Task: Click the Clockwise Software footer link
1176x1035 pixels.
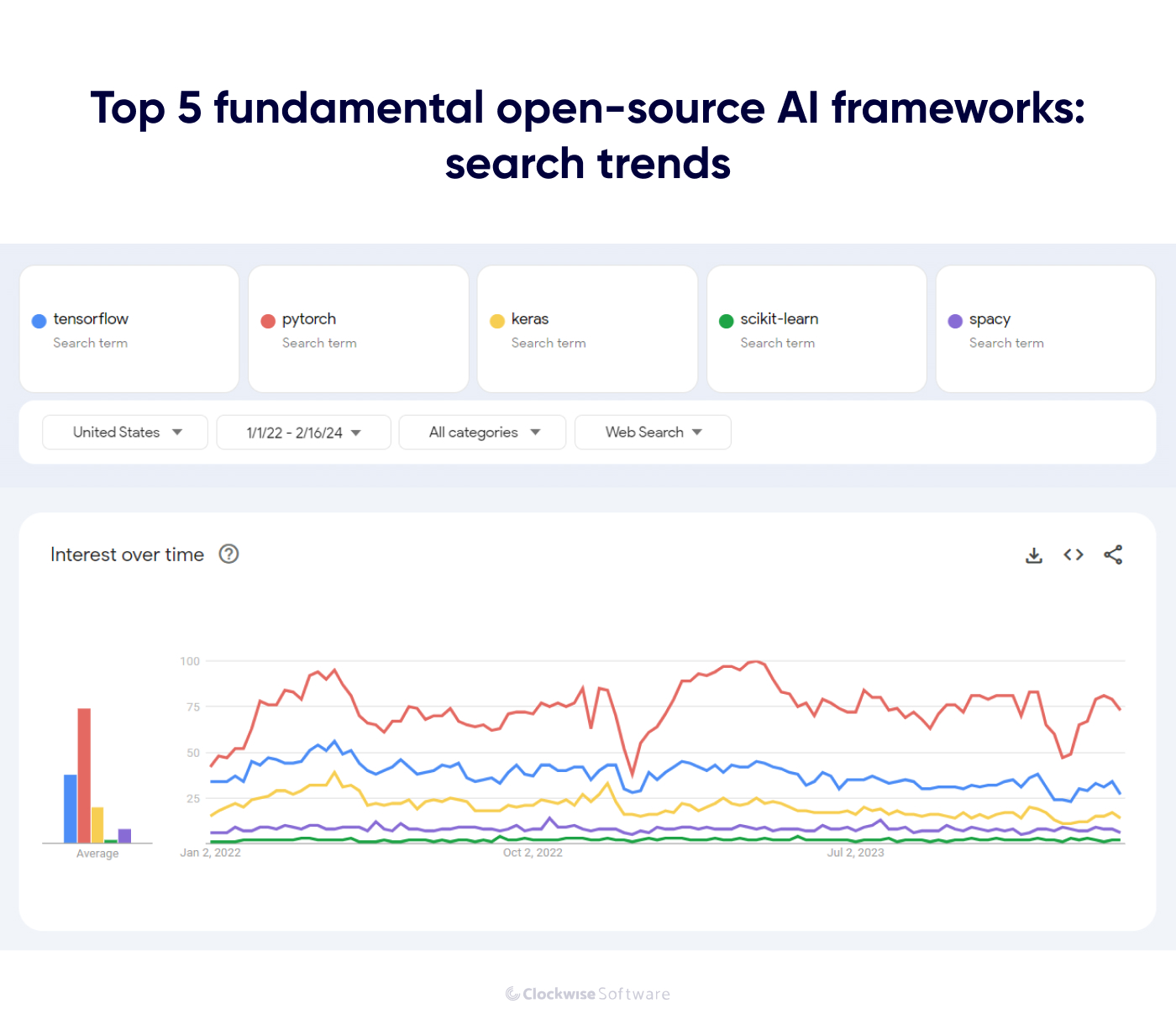Action: coord(588,994)
